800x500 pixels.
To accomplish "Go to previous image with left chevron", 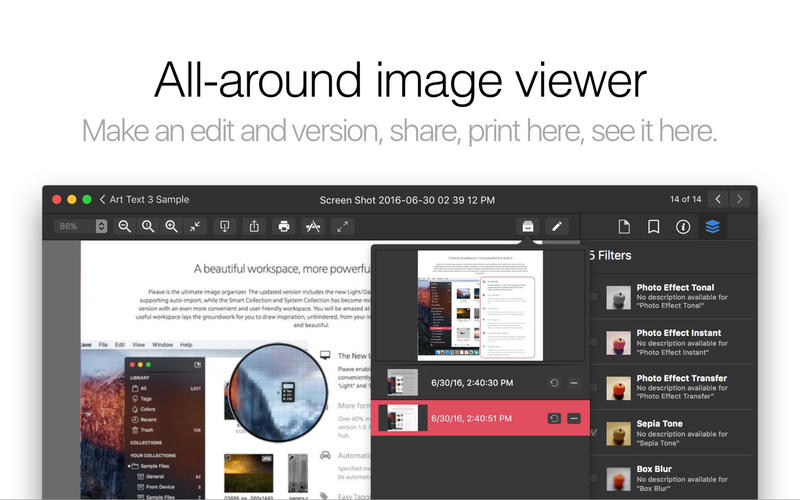I will tap(718, 200).
